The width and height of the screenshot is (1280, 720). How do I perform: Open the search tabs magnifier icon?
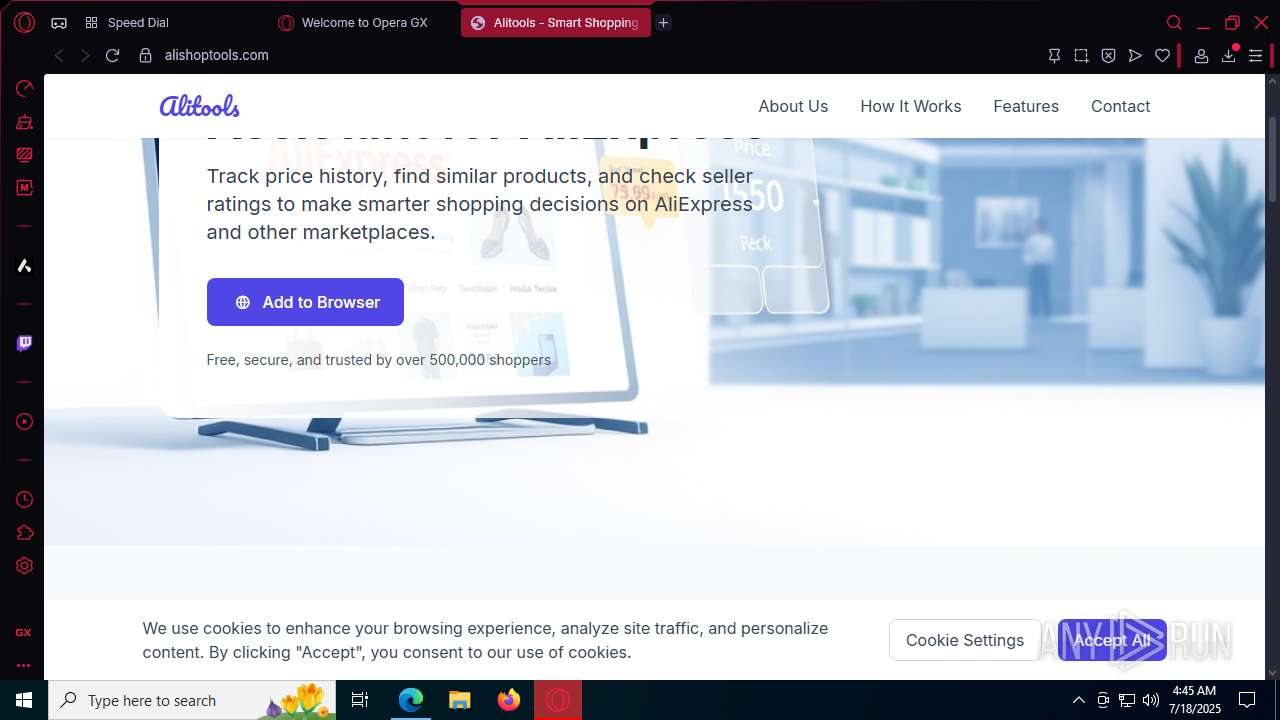pyautogui.click(x=1175, y=22)
